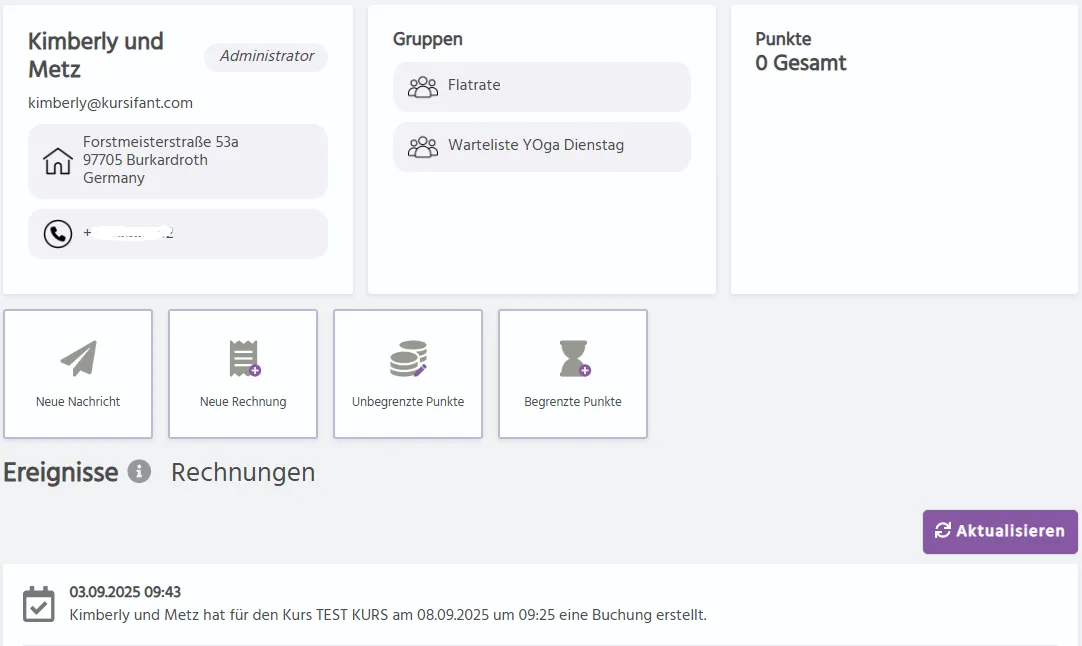Click the Forstmeisterstraße 53a address text
Viewport: 1082px width, 646px height.
pos(160,142)
